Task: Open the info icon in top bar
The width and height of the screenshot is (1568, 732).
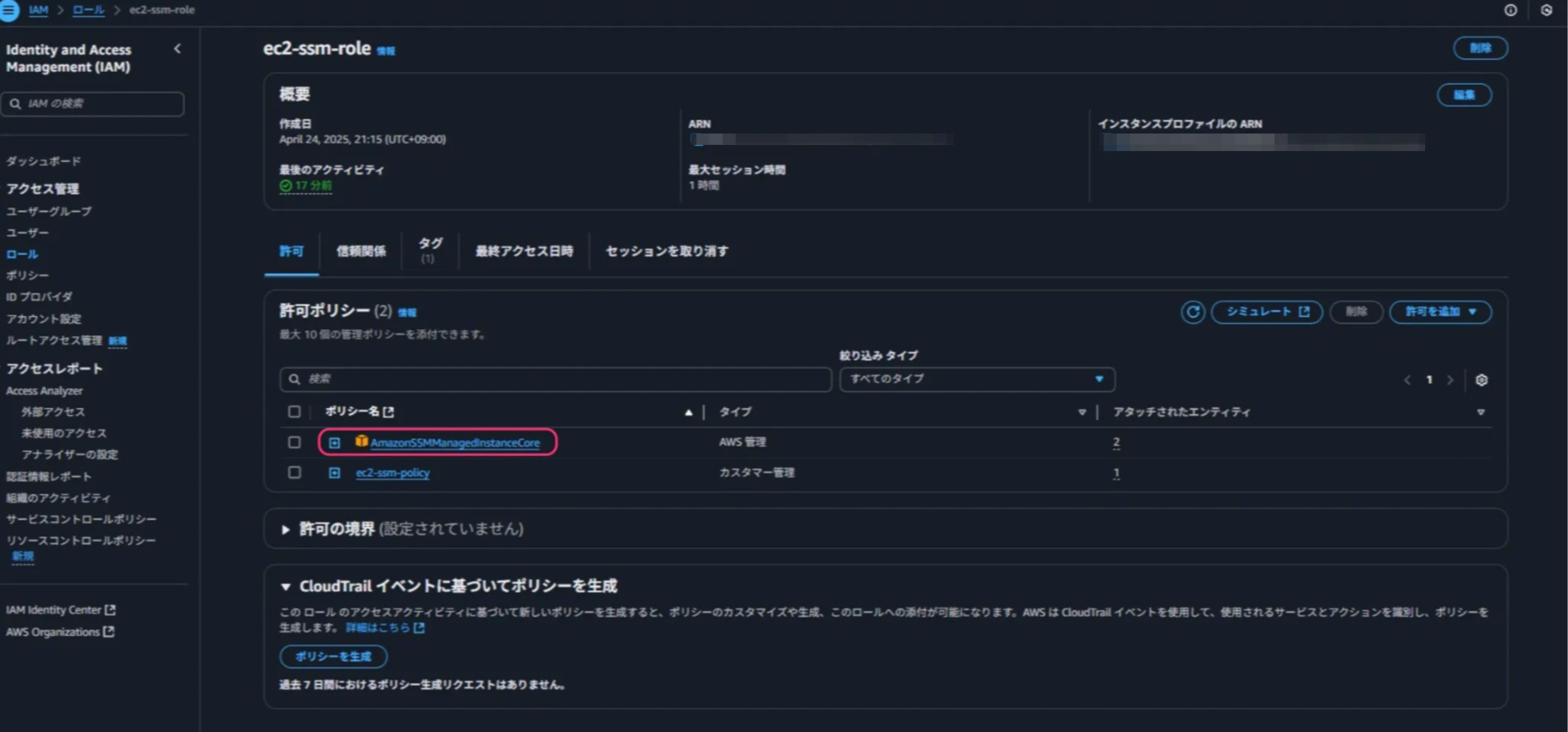Action: pyautogui.click(x=1510, y=10)
